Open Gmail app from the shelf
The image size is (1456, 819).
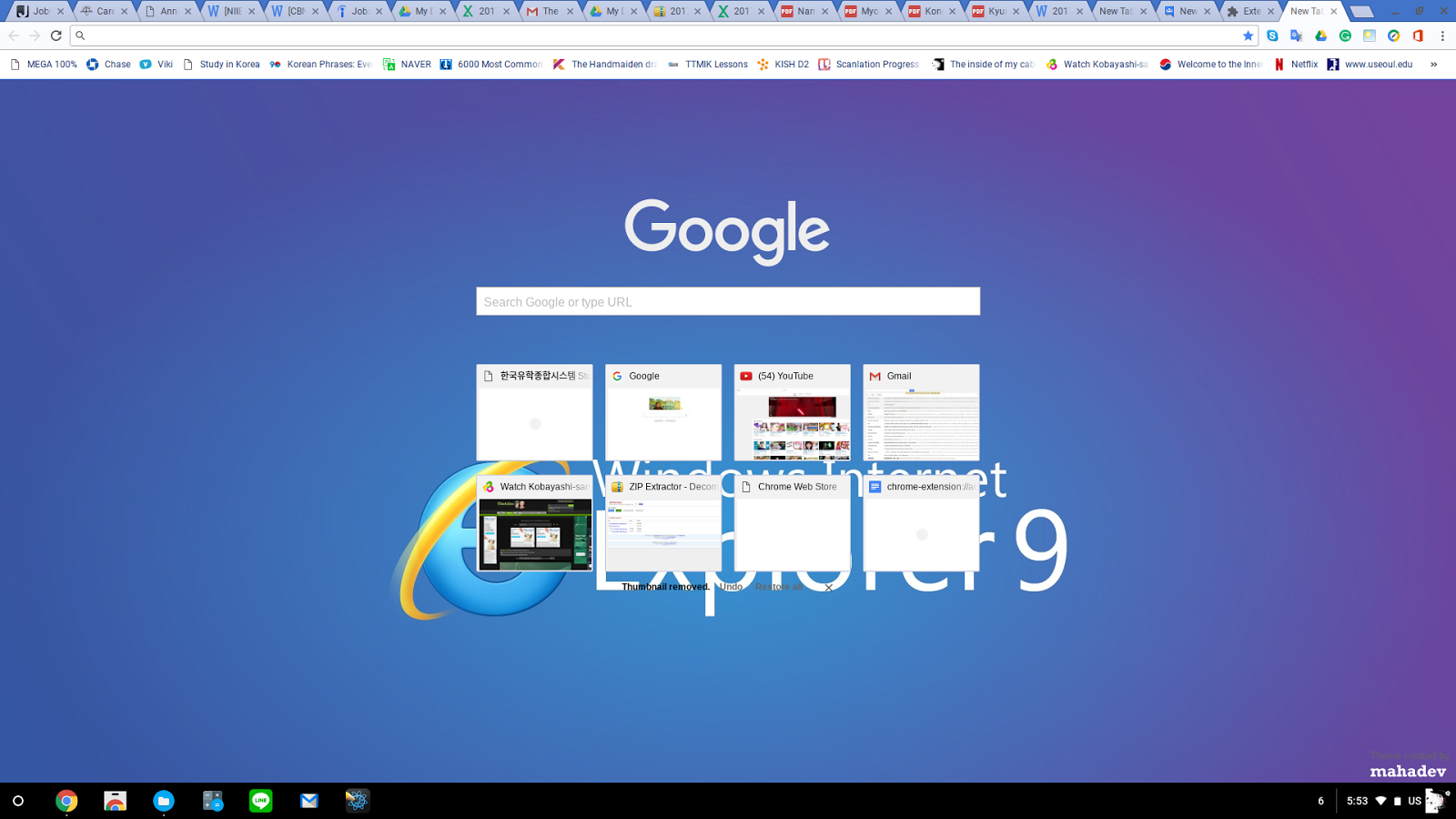coord(309,801)
